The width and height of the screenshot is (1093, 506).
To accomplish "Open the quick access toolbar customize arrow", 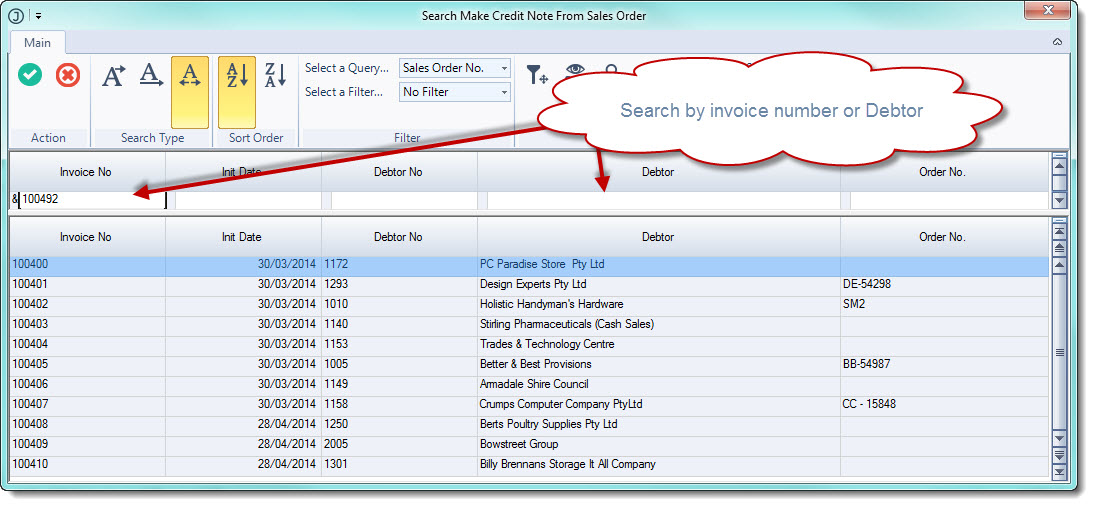I will (x=38, y=16).
